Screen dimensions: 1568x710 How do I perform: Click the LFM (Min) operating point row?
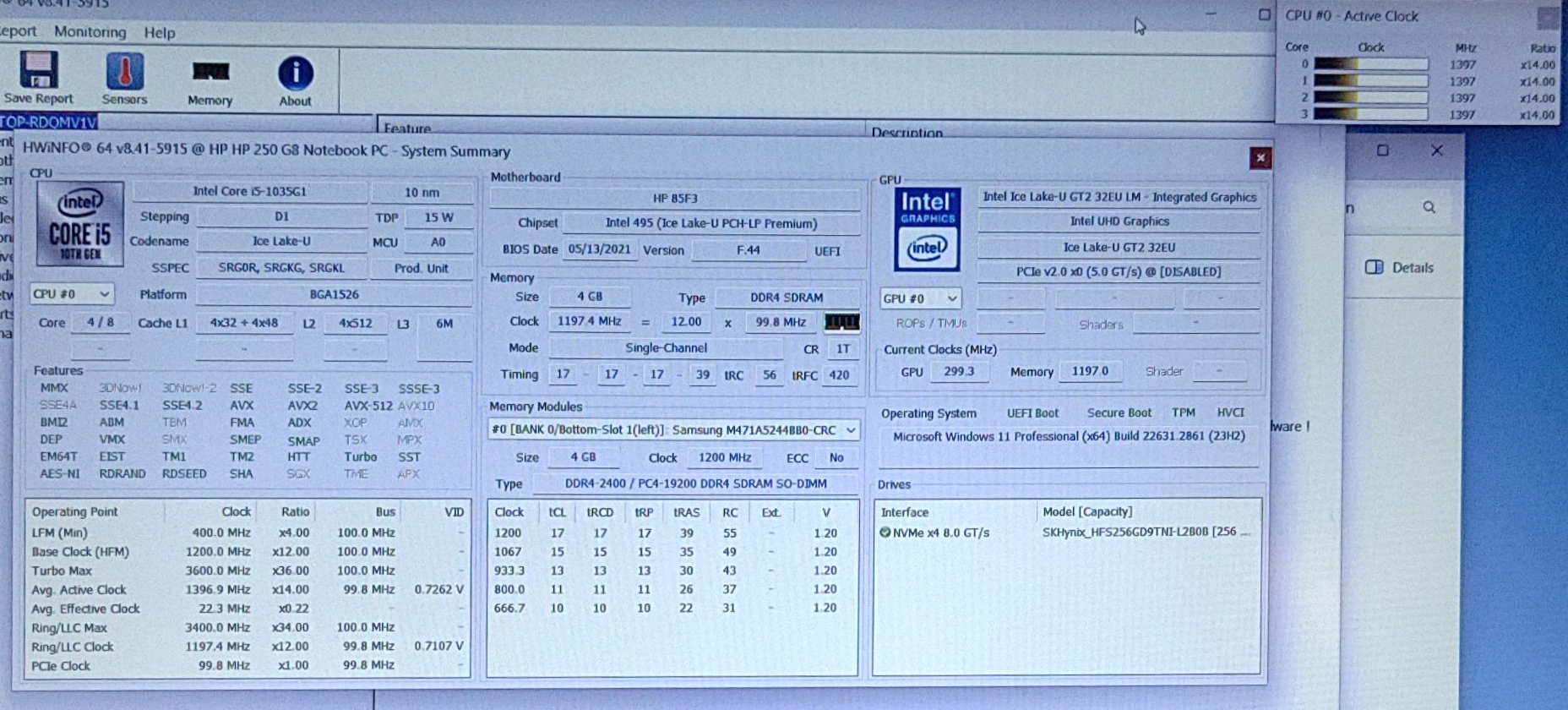[x=248, y=532]
